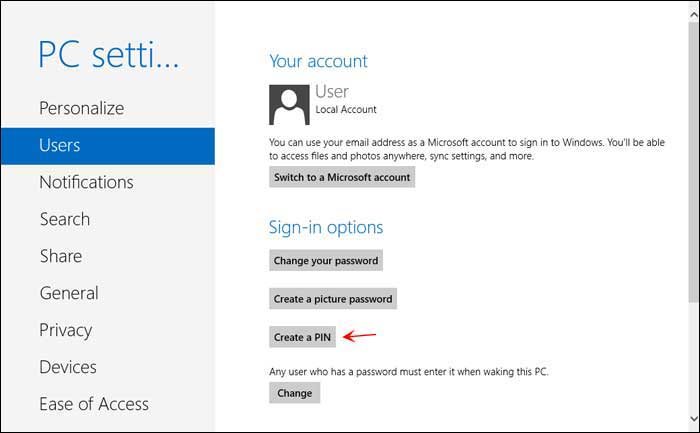The height and width of the screenshot is (433, 700).
Task: Select the Users category
Action: (x=108, y=146)
